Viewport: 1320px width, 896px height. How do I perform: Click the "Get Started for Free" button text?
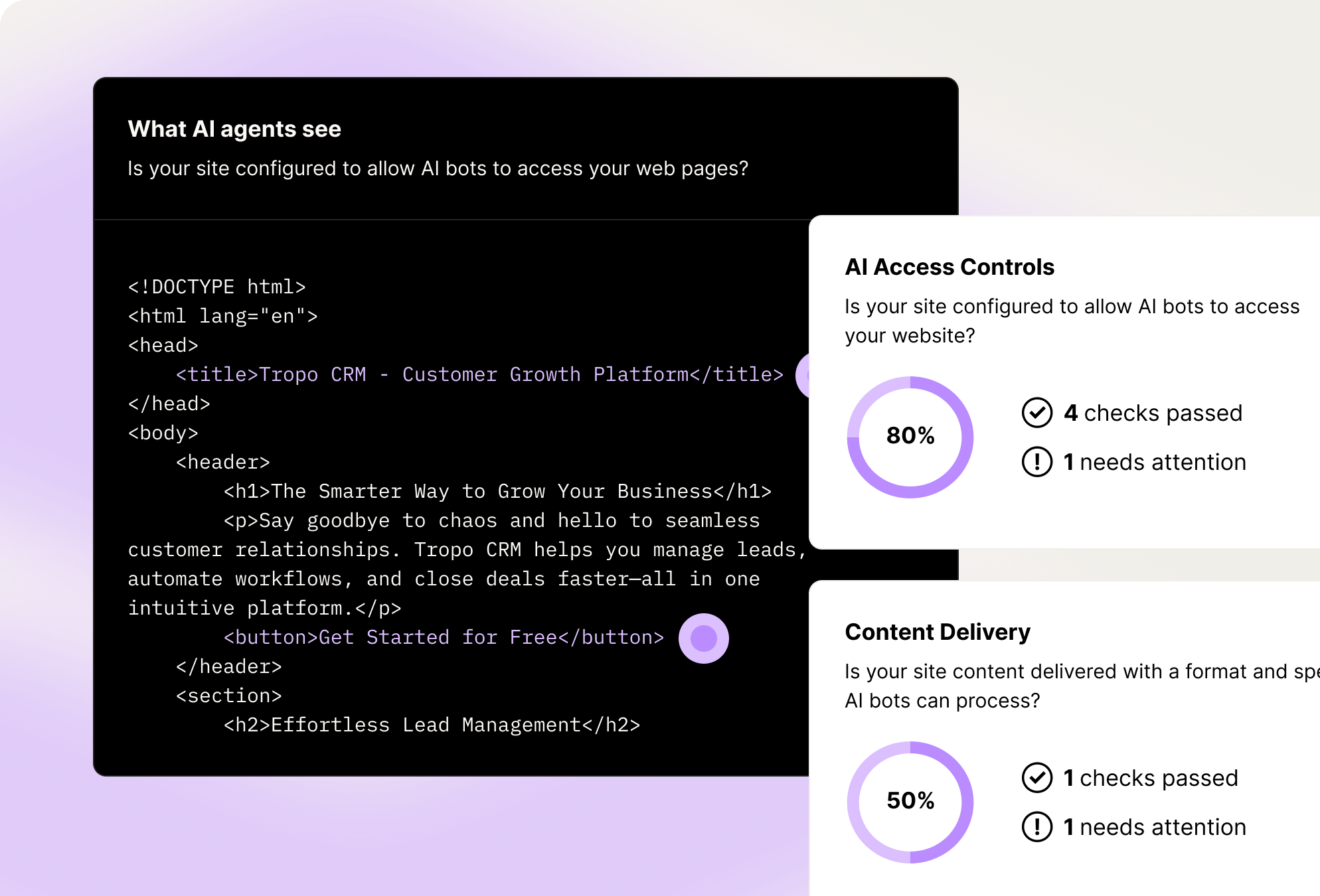tap(437, 637)
